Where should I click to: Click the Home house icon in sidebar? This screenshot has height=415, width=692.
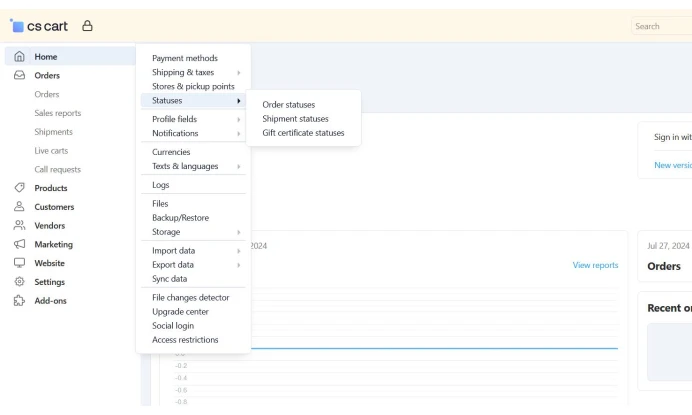point(19,57)
